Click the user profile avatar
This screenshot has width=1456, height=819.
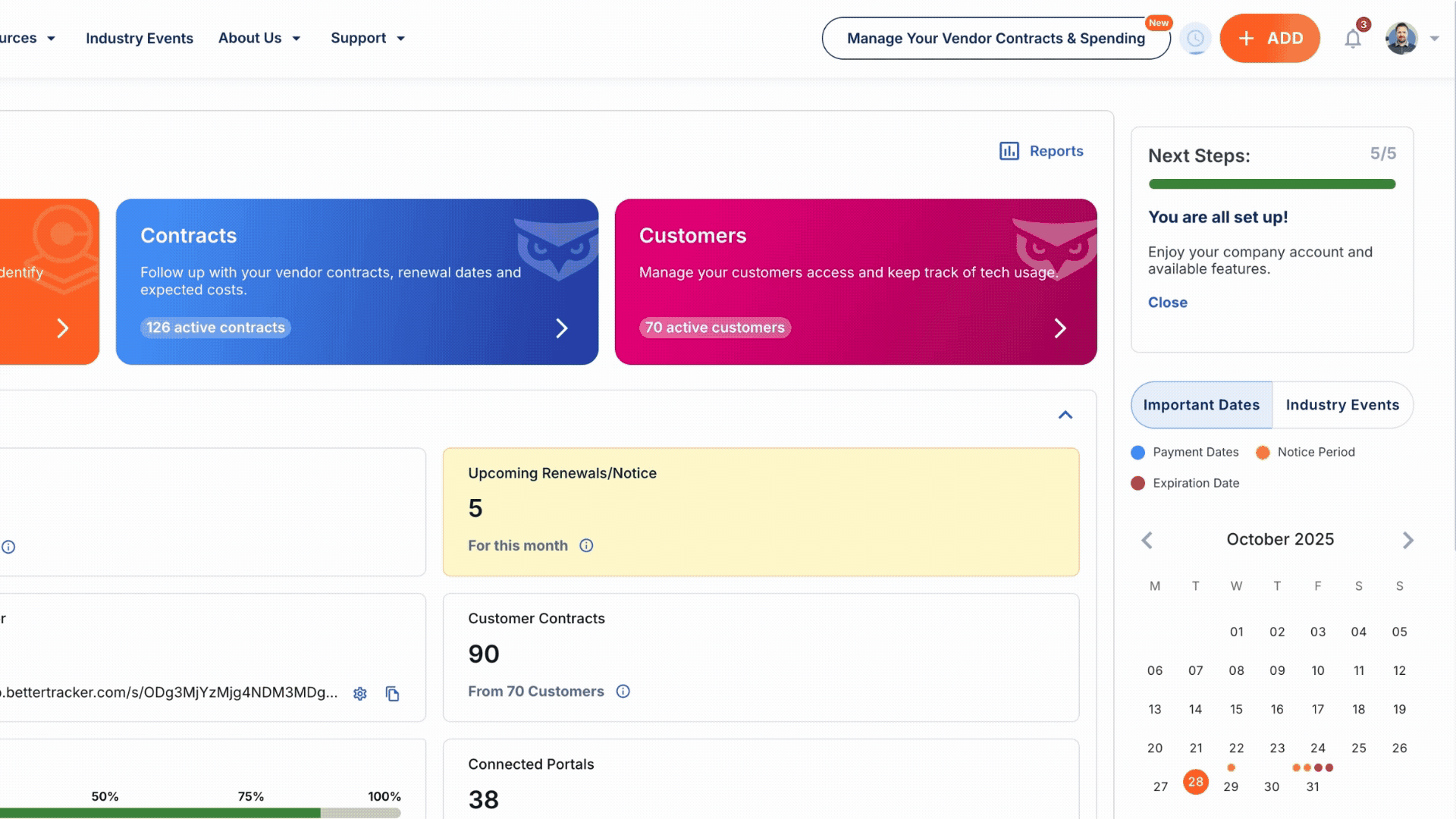coord(1401,39)
